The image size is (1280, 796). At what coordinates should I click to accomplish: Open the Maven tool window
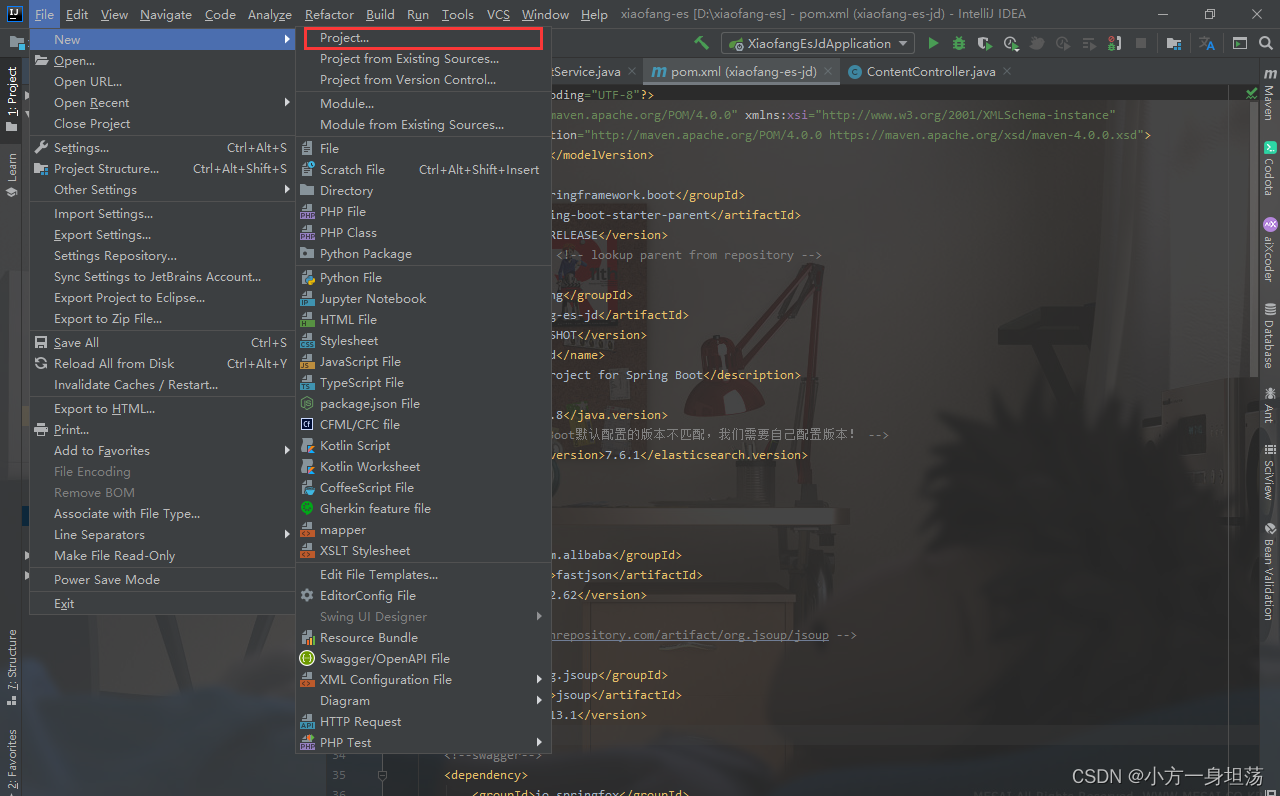tap(1269, 96)
